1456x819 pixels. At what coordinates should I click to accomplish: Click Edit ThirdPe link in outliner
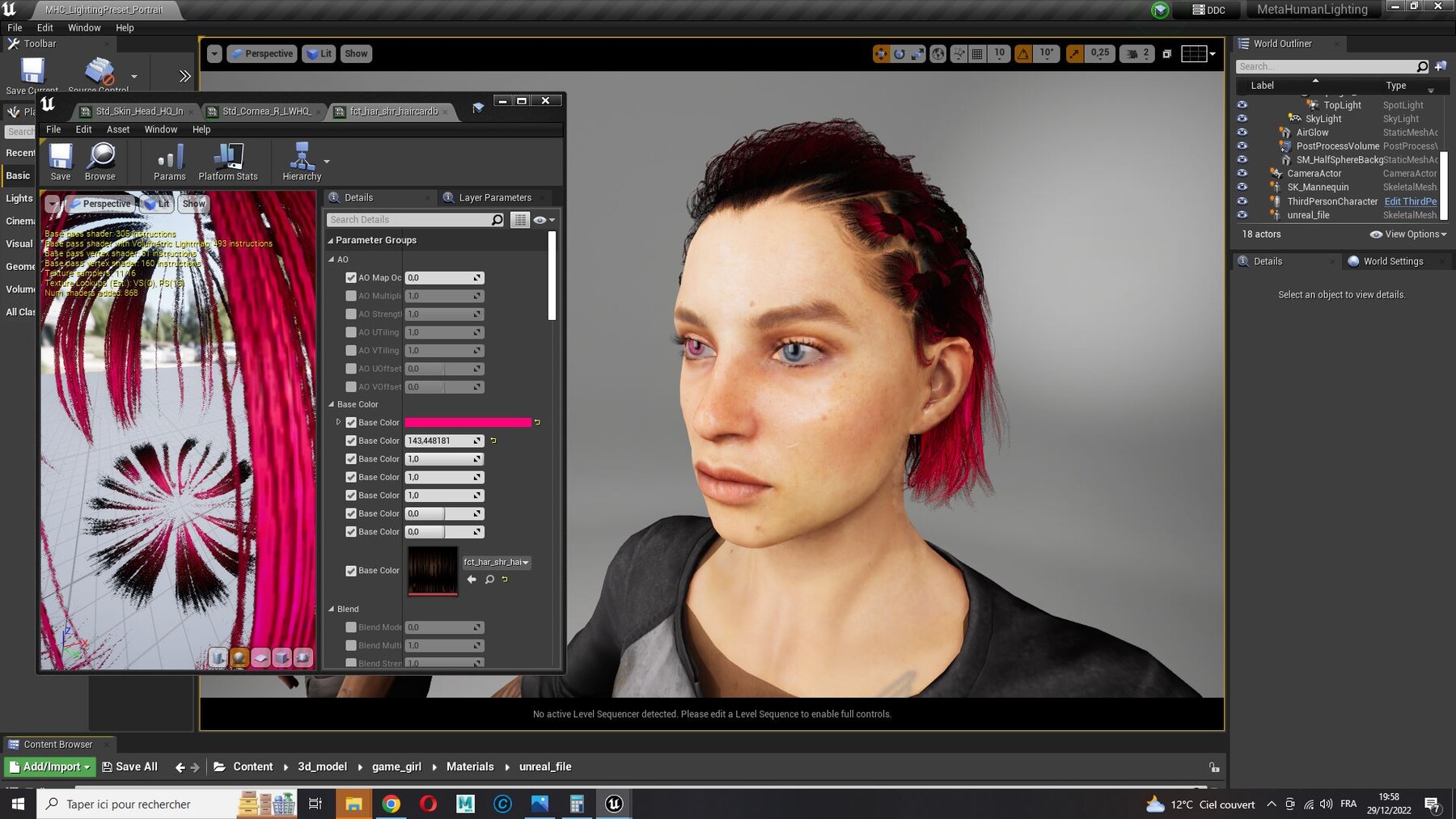click(x=1411, y=201)
